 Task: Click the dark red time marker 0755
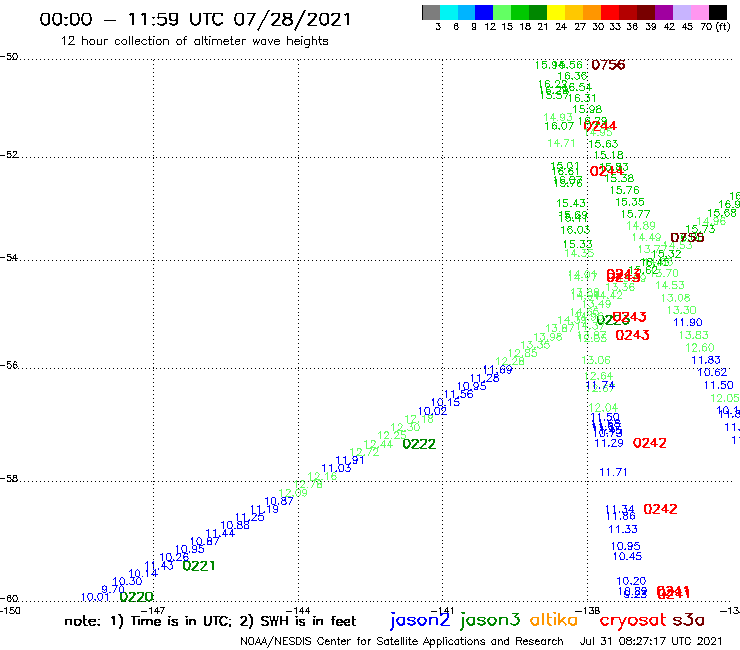click(687, 237)
